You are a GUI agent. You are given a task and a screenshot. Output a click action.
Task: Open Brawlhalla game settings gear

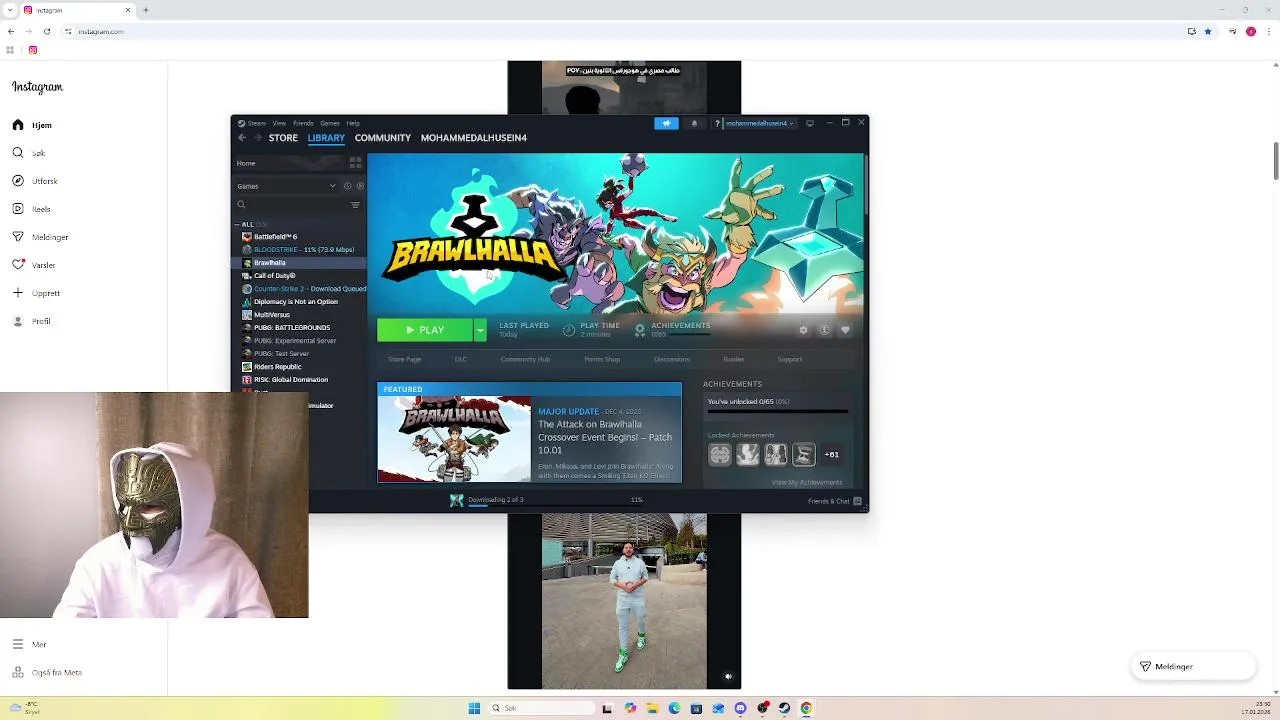click(x=803, y=330)
